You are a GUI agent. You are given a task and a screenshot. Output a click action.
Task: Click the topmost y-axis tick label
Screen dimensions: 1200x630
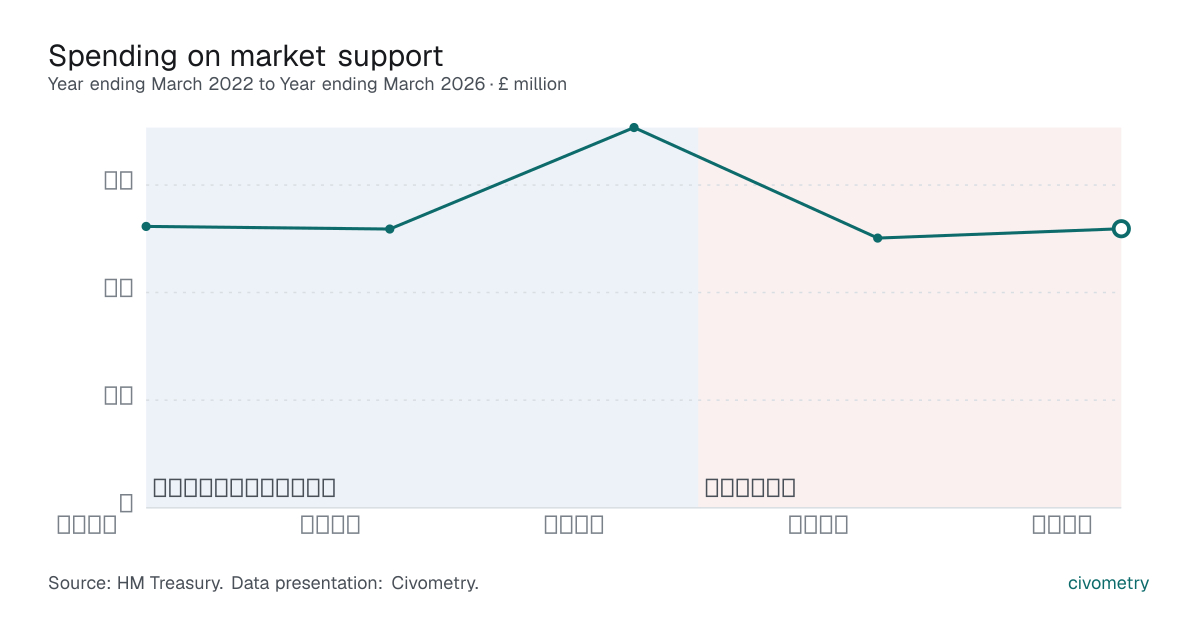119,181
